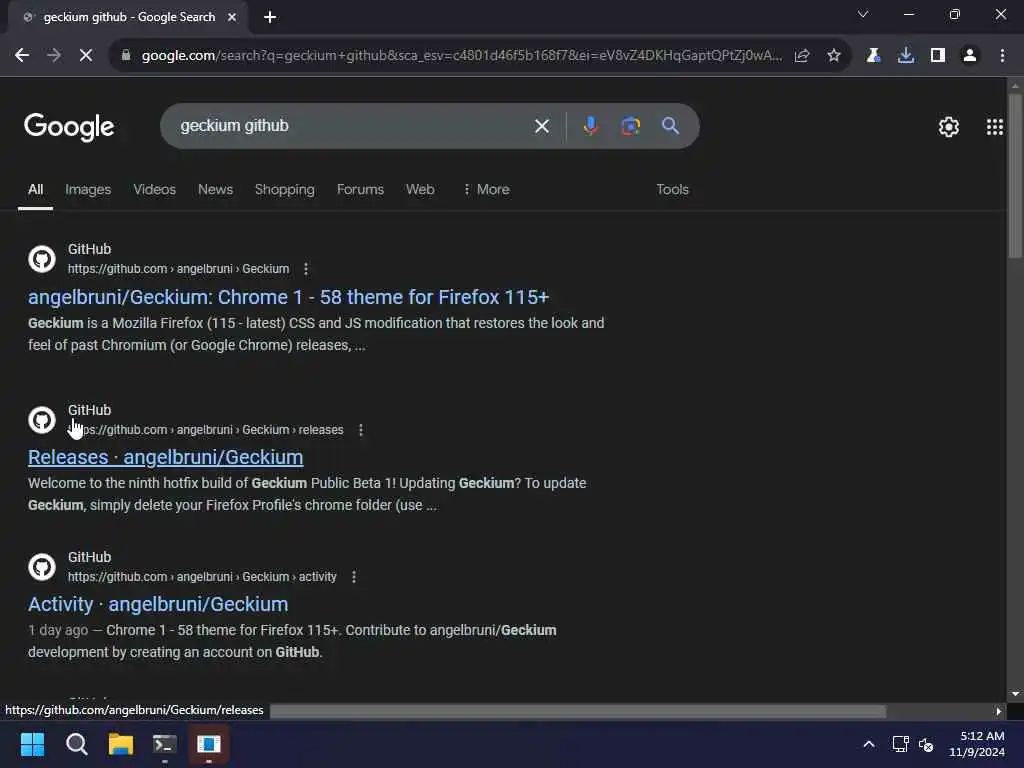Open the Chrome profile icon

(970, 56)
